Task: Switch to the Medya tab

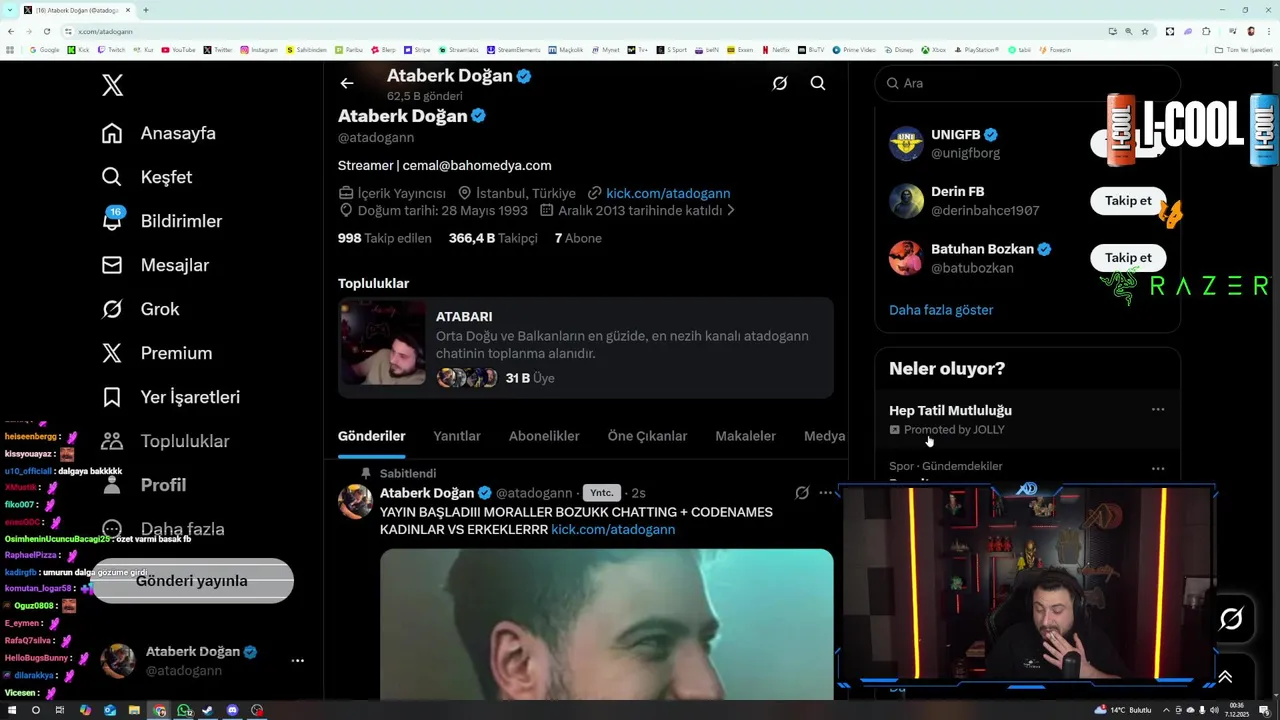Action: click(x=824, y=436)
